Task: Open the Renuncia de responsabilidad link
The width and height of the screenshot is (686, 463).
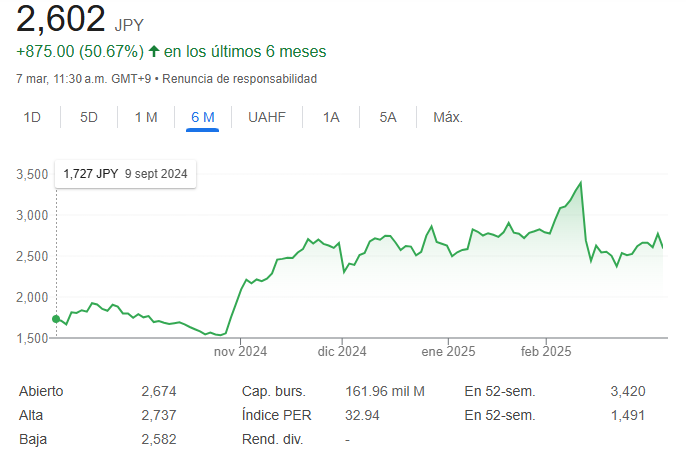Action: pyautogui.click(x=240, y=79)
